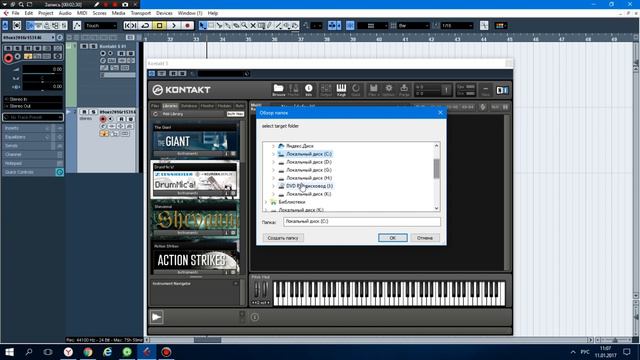
Task: Toggle Cubase cycle loop button
Action: click(145, 26)
